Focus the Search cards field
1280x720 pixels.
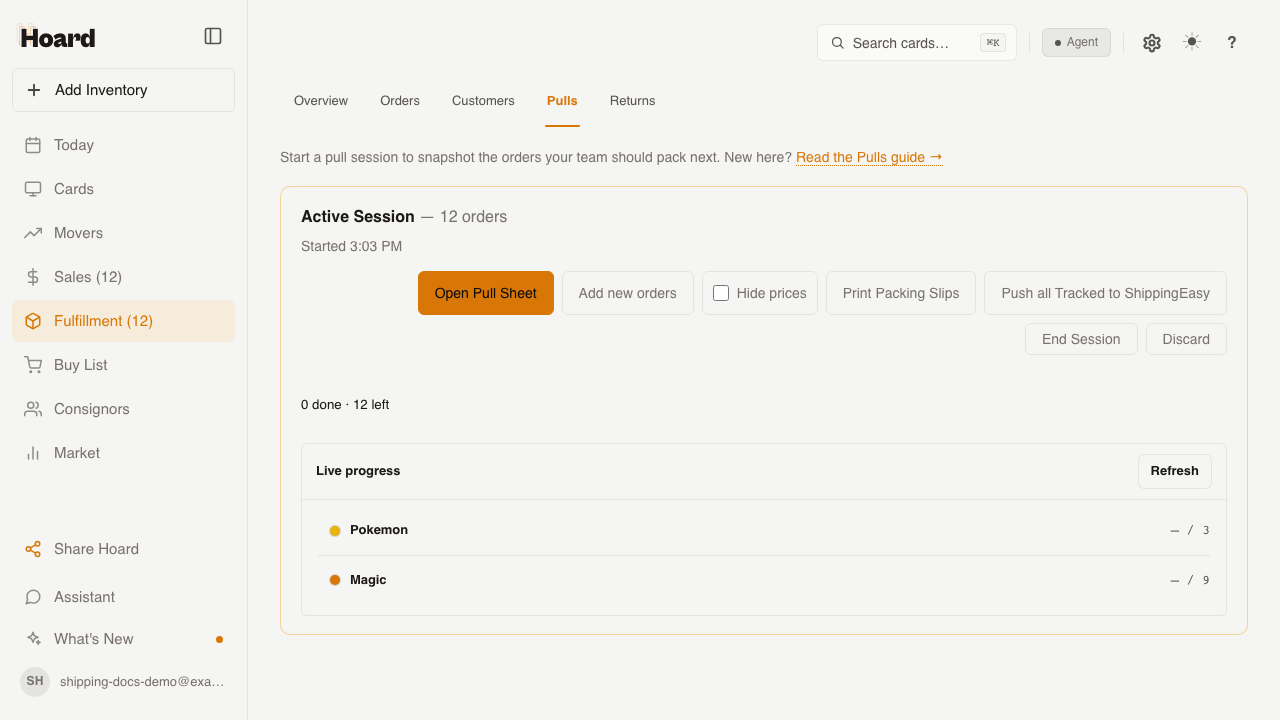pyautogui.click(x=917, y=43)
